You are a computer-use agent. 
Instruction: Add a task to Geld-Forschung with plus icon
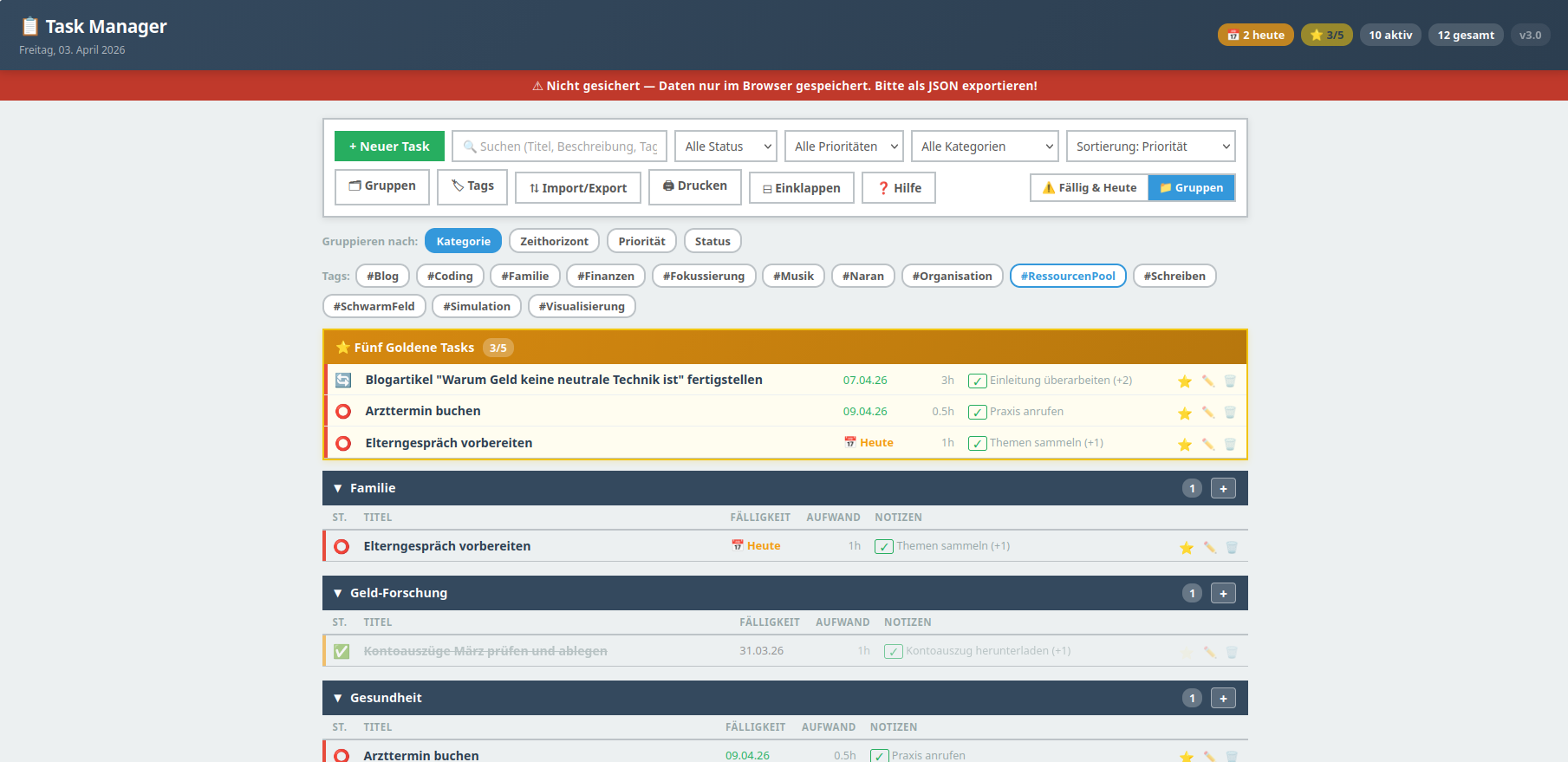pyautogui.click(x=1223, y=594)
